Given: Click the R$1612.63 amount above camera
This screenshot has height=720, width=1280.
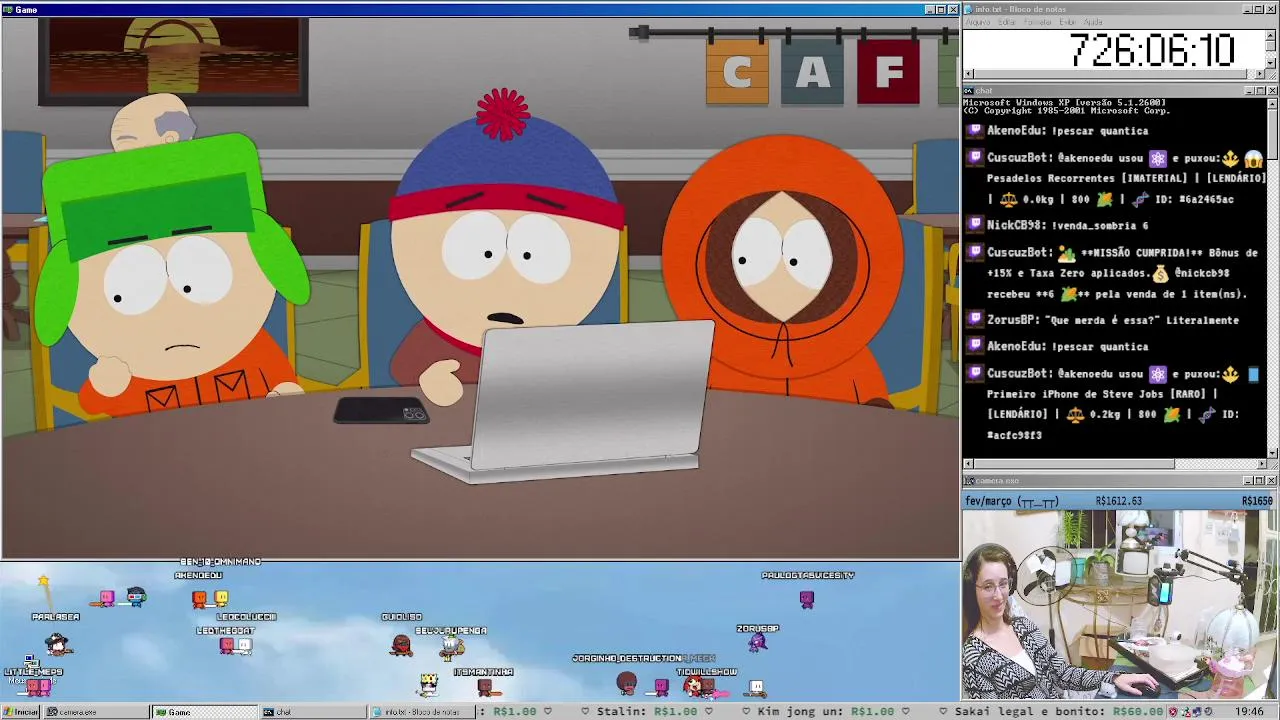Looking at the screenshot, I should click(1118, 501).
